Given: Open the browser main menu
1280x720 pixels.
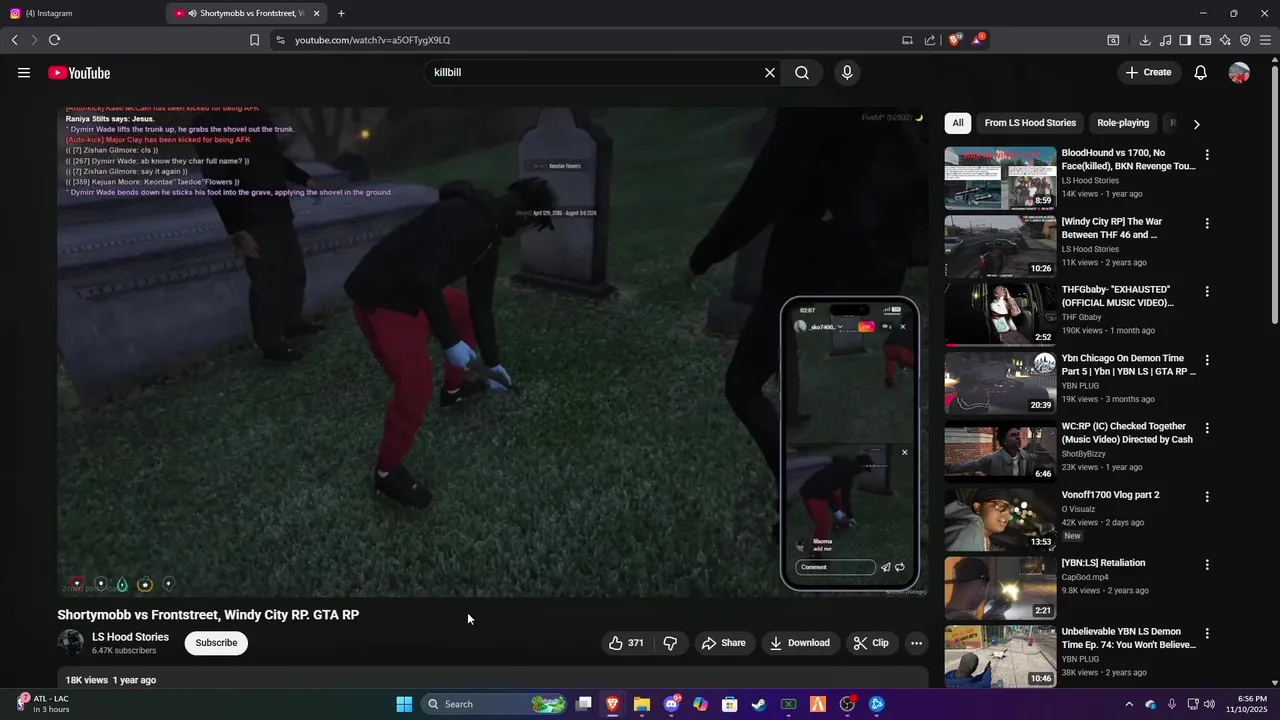Looking at the screenshot, I should click(1265, 40).
